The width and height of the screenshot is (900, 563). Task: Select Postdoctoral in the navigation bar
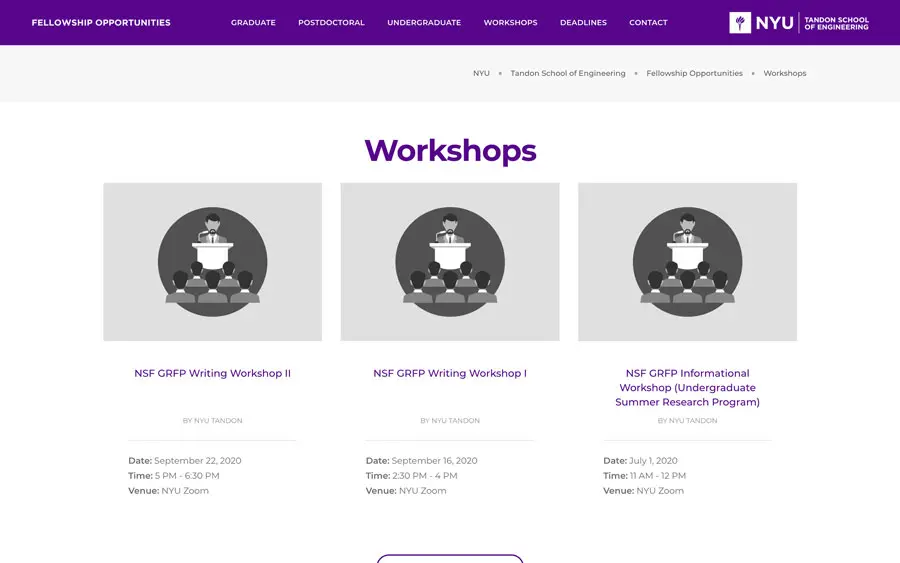(331, 23)
